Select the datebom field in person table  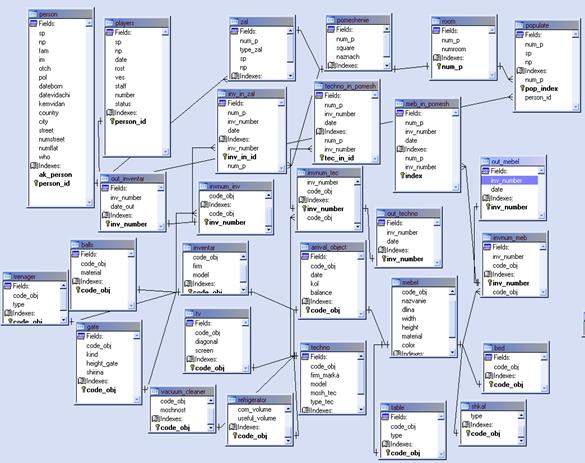51,86
